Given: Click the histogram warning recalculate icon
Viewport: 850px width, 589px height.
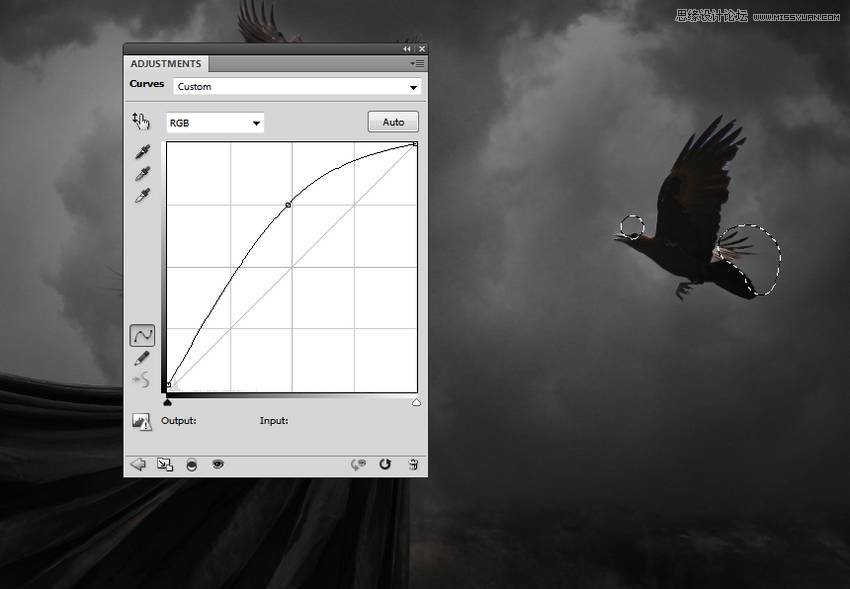Looking at the screenshot, I should pos(141,422).
